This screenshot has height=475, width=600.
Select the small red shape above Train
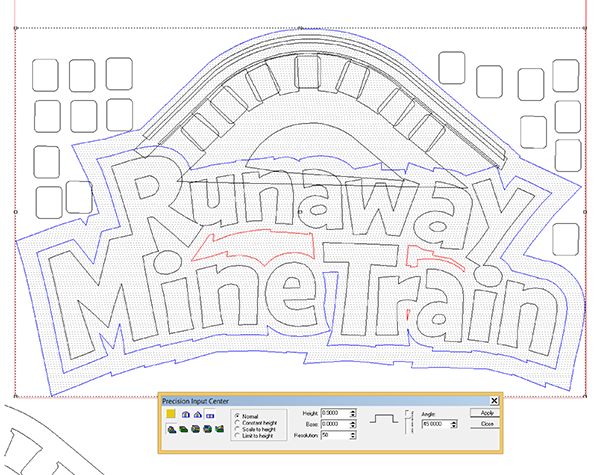[435, 257]
